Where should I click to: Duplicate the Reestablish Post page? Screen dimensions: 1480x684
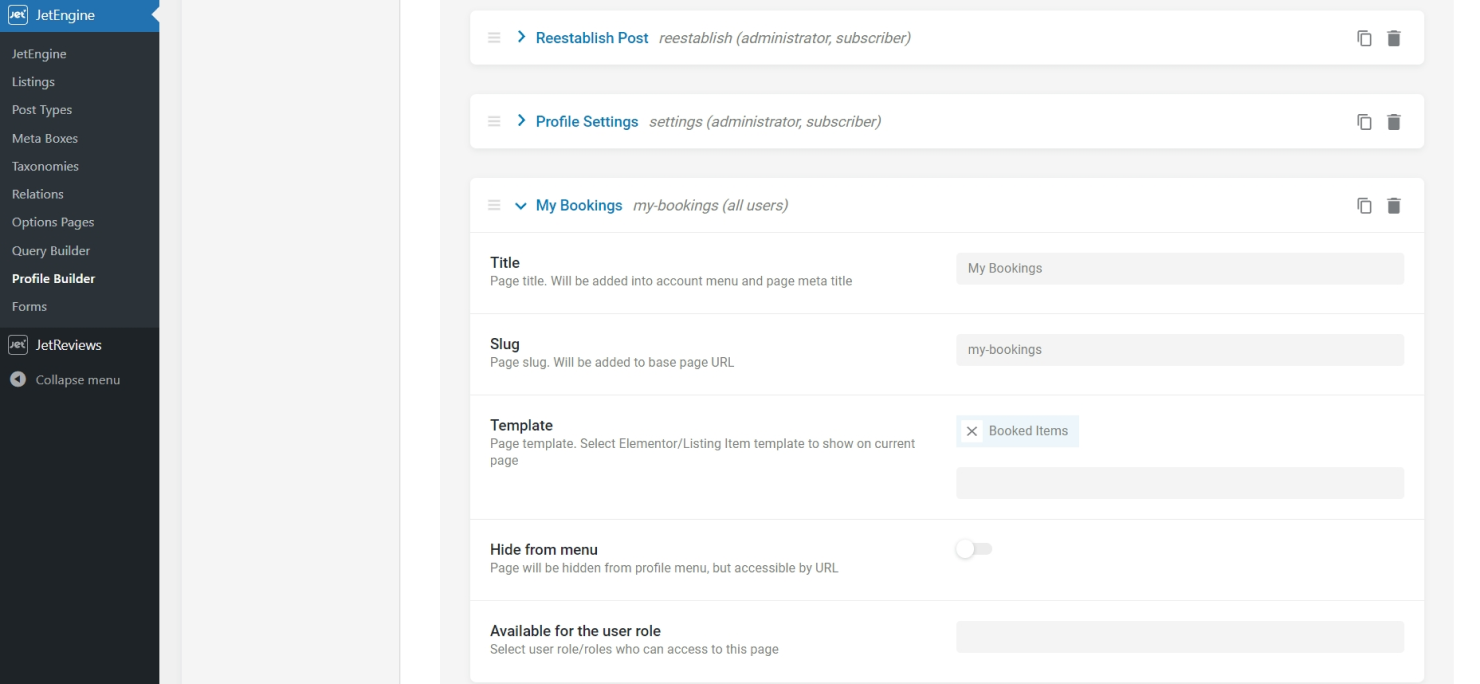[x=1364, y=38]
